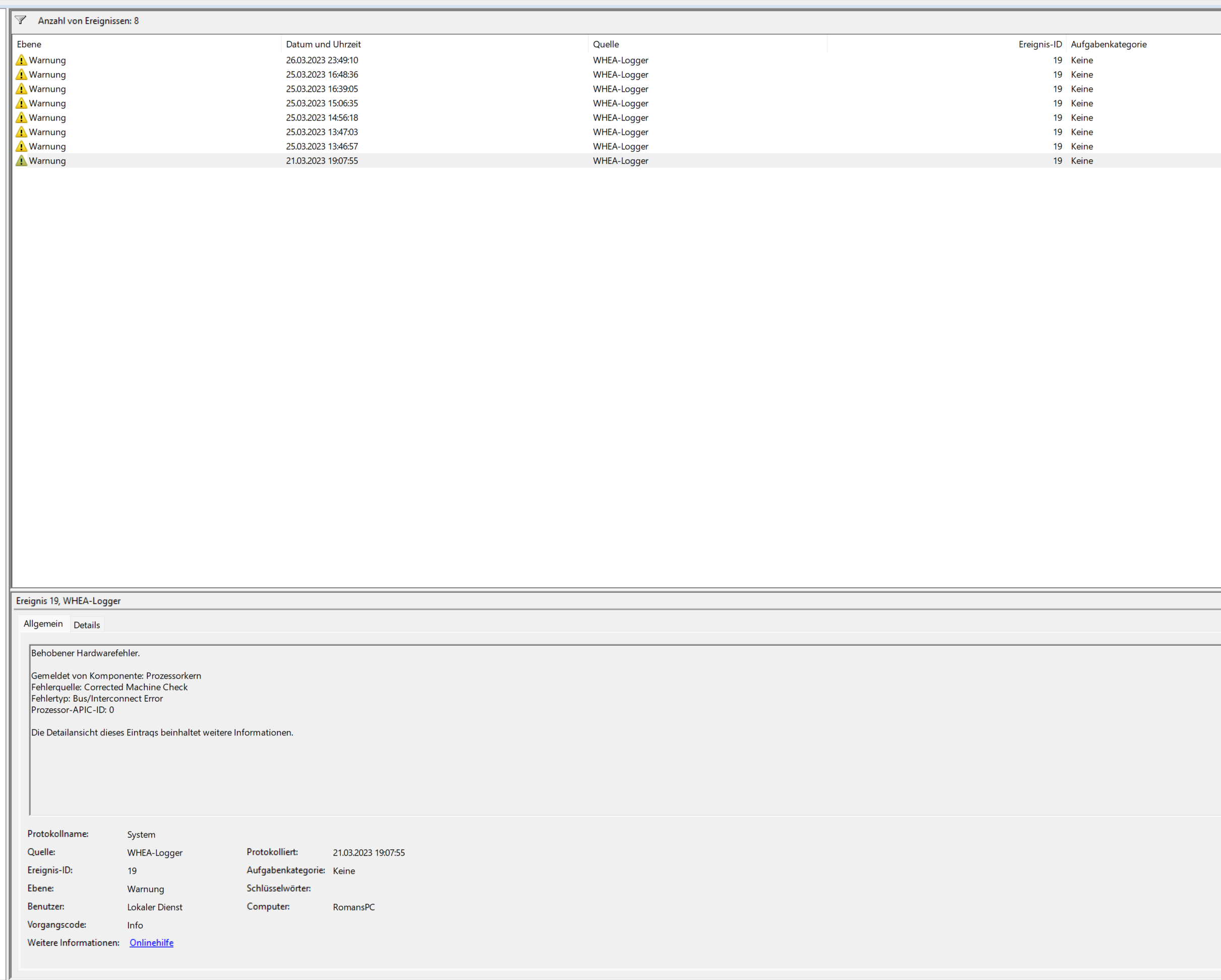
Task: Click warning icon of 25.03.2023 15:06:35 event
Action: 22,103
